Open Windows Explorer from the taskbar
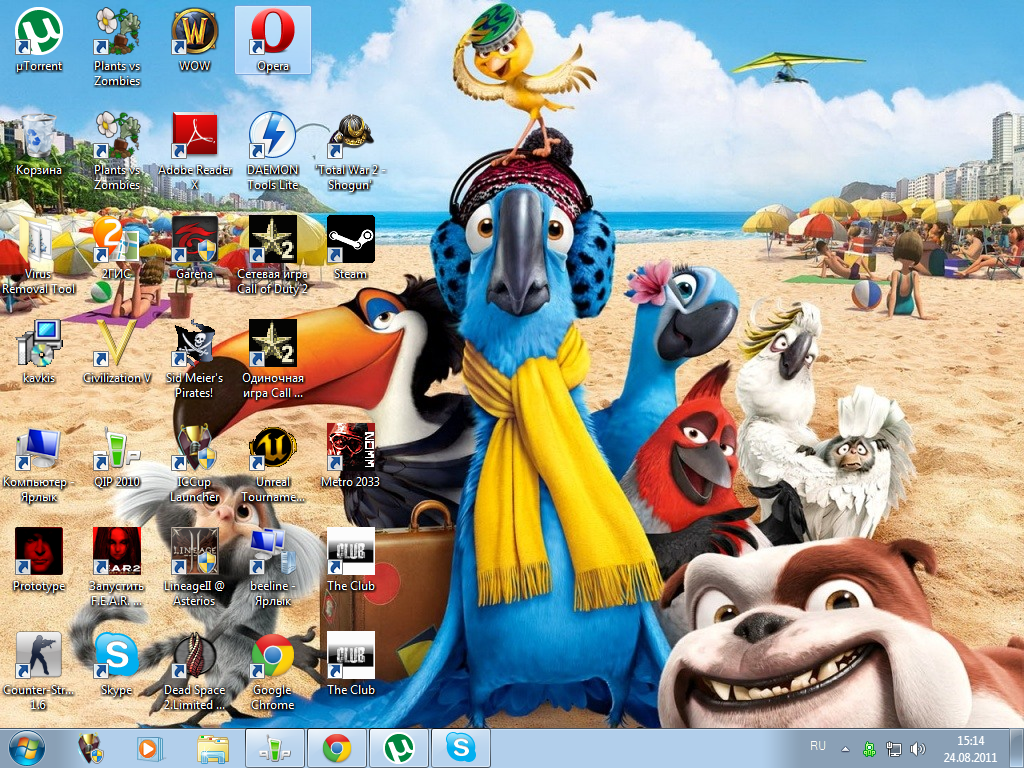 click(x=213, y=748)
